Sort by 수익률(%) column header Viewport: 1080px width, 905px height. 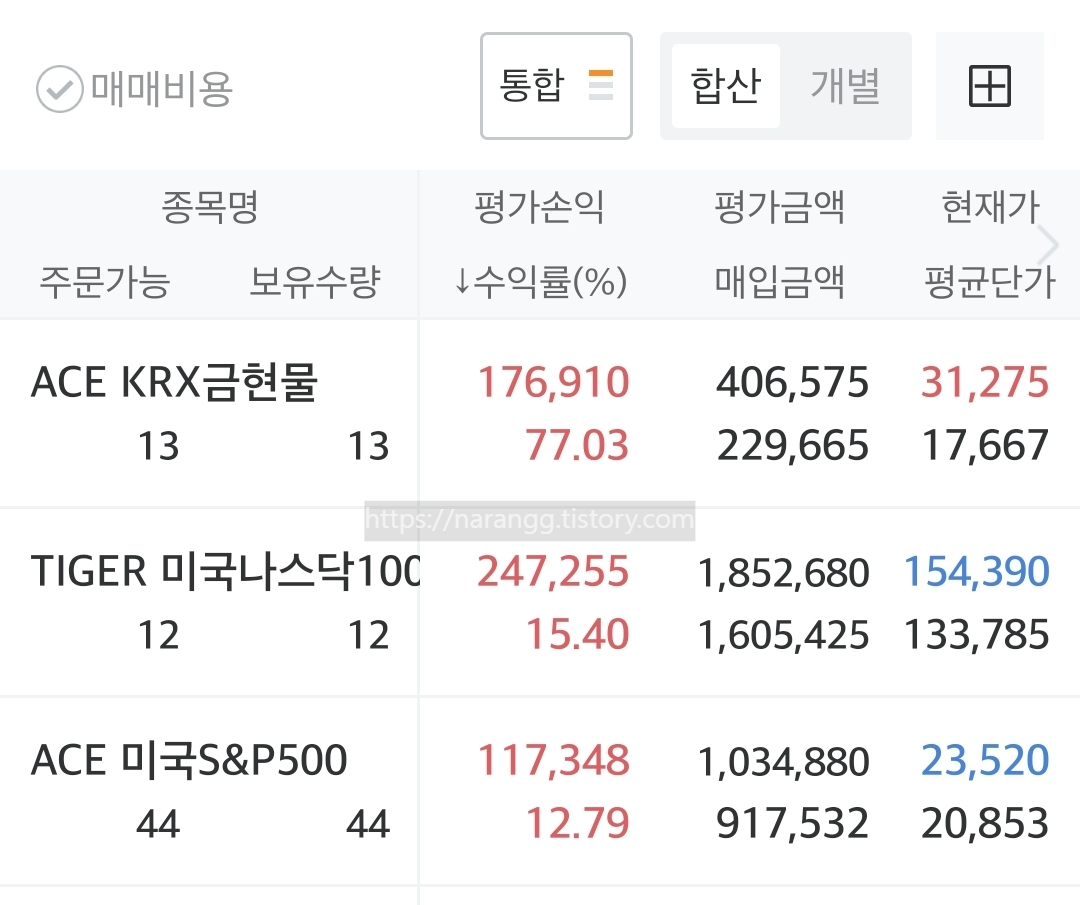coord(541,282)
